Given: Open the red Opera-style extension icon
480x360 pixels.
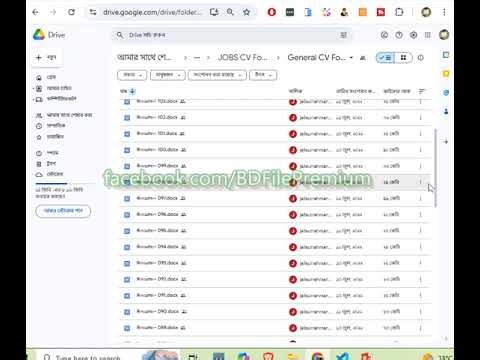Looking at the screenshot, I should pyautogui.click(x=272, y=12).
